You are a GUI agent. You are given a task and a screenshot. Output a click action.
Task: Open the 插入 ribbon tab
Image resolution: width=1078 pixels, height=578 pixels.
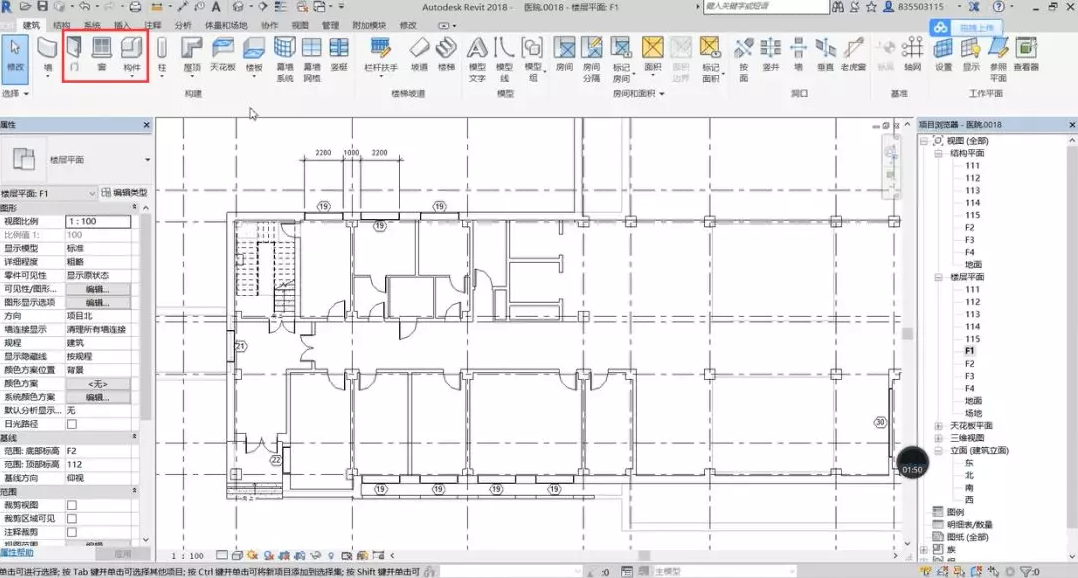pyautogui.click(x=122, y=25)
